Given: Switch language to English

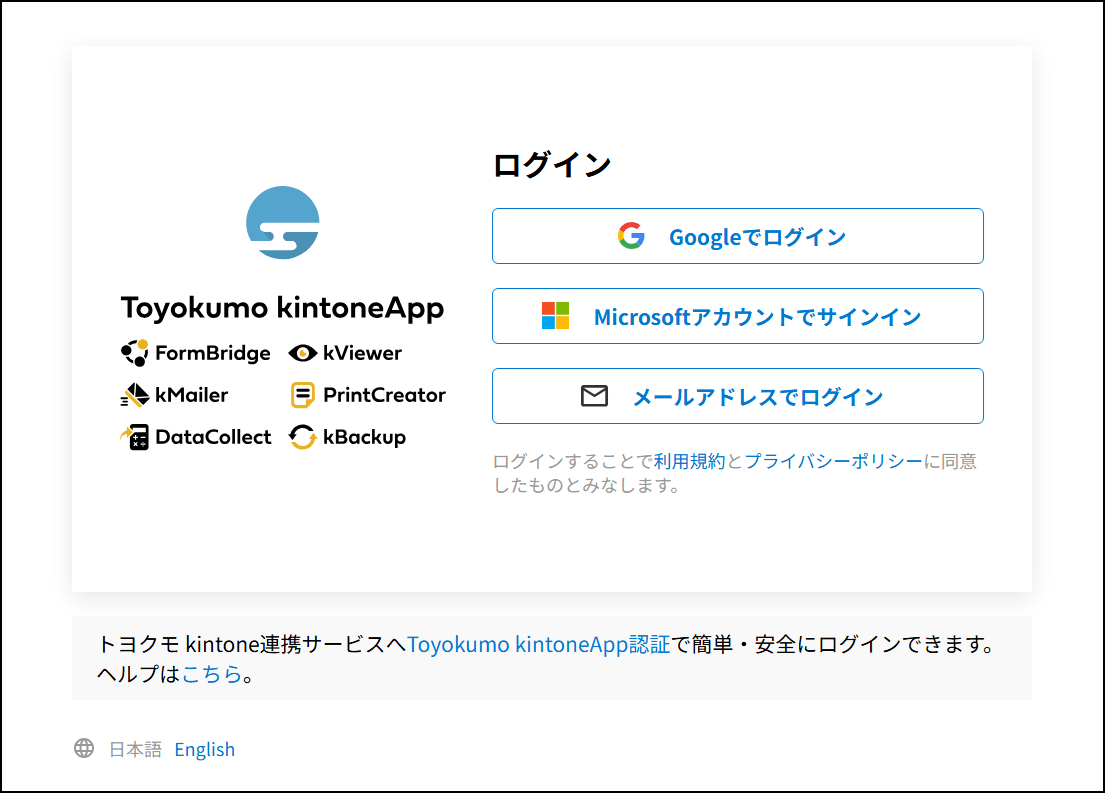Looking at the screenshot, I should point(204,749).
